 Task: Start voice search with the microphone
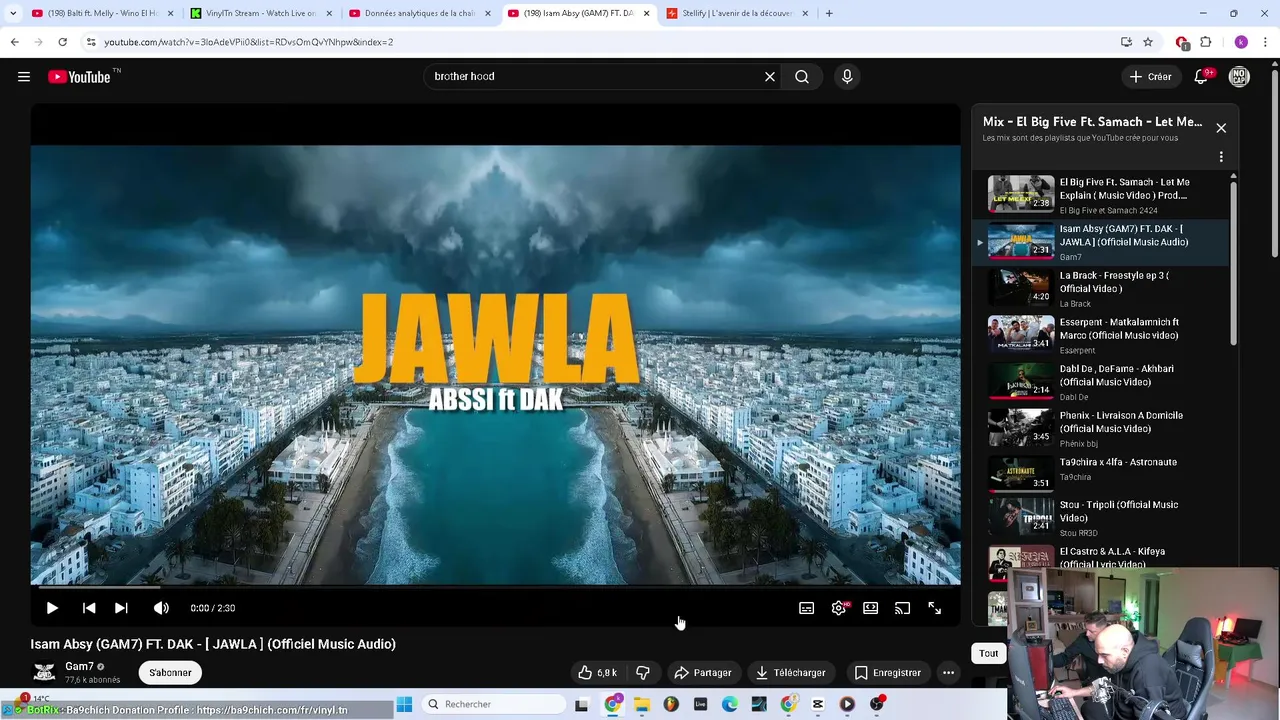847,77
